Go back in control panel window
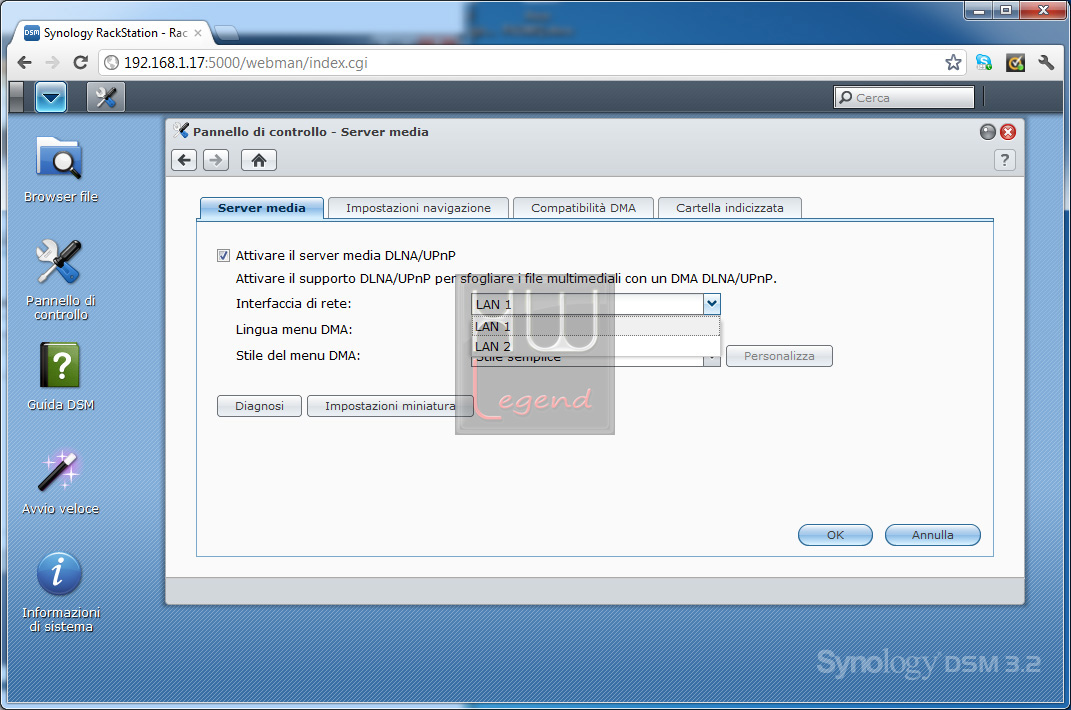 click(x=184, y=160)
